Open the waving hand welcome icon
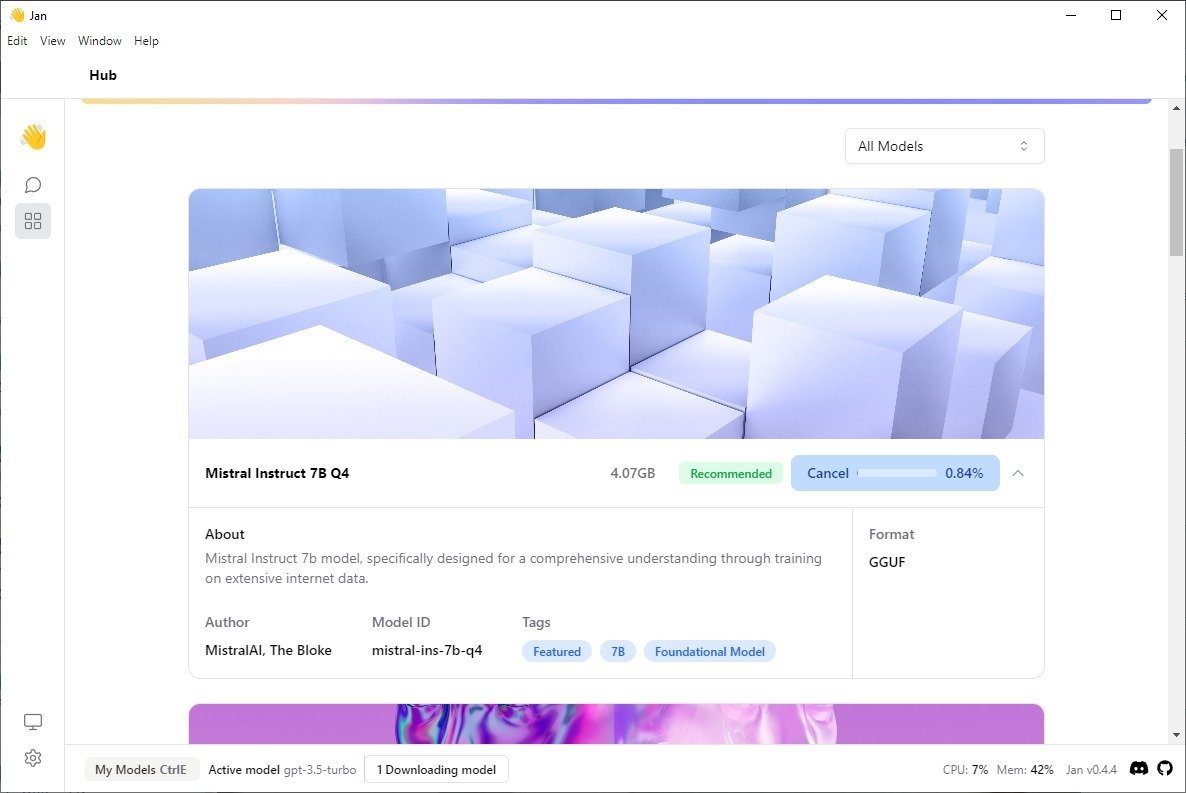Viewport: 1186px width, 793px height. [33, 137]
